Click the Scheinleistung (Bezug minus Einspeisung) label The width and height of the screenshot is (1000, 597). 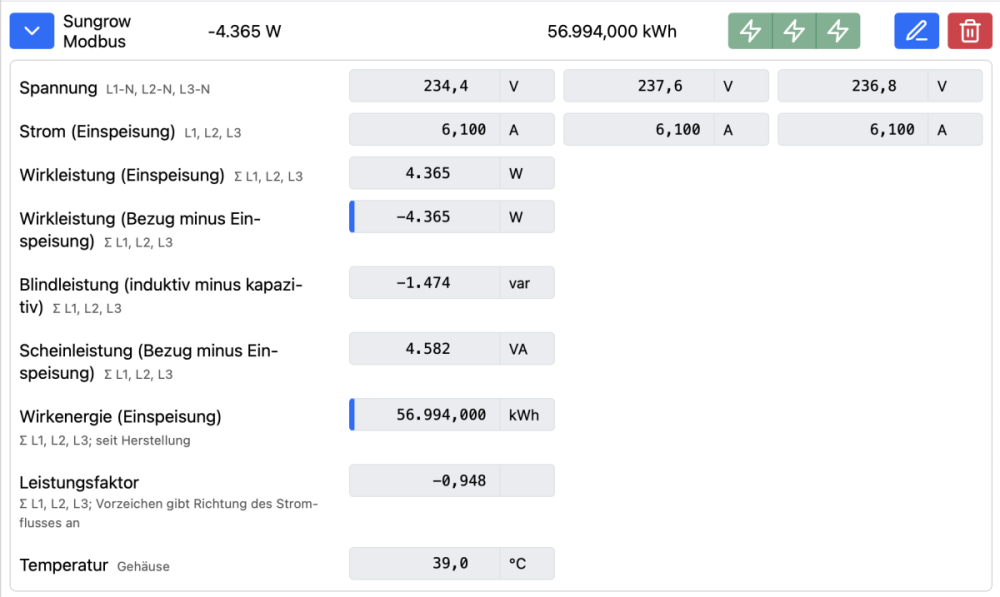point(149,362)
